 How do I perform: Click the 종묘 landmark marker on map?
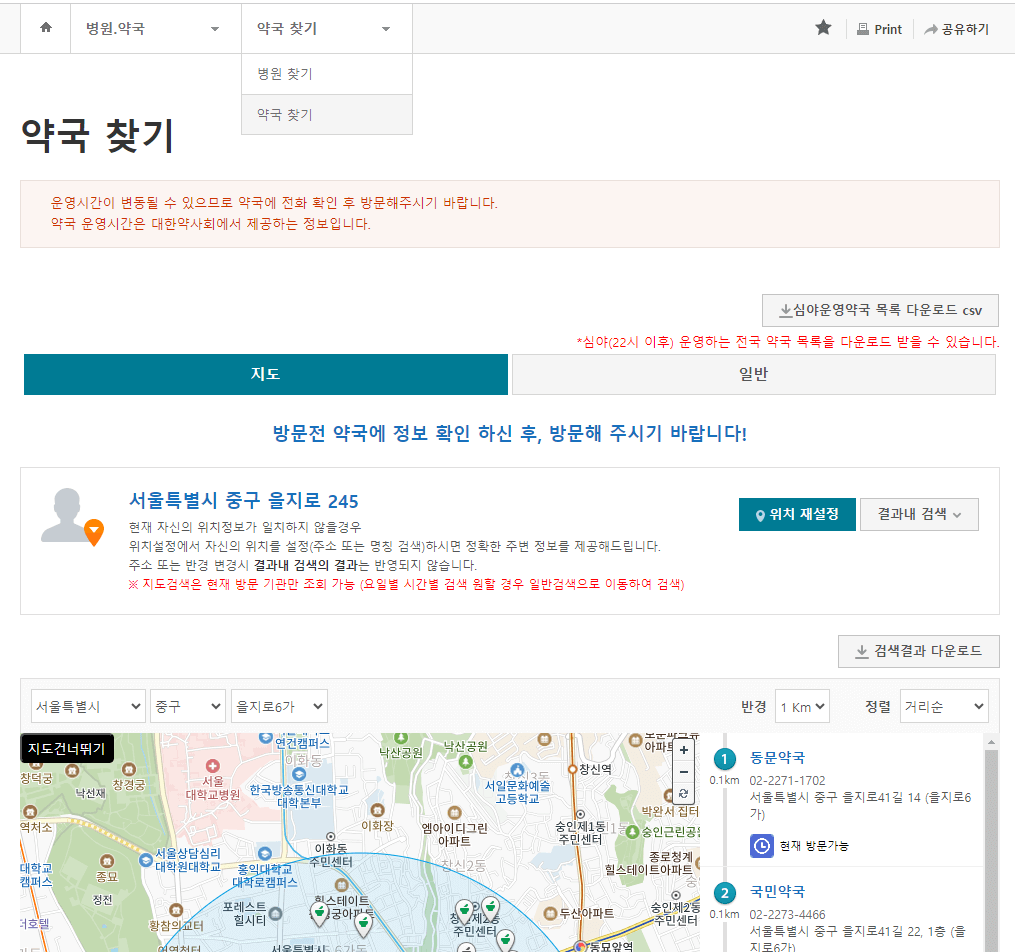point(107,861)
